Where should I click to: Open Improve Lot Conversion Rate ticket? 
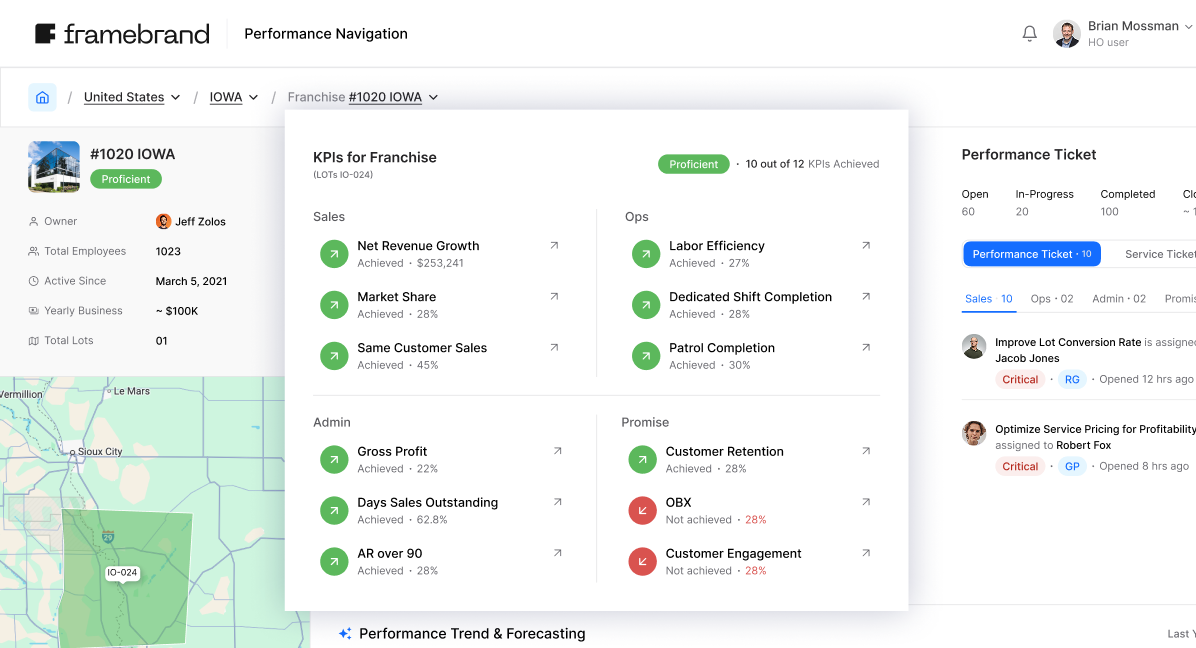click(1067, 342)
